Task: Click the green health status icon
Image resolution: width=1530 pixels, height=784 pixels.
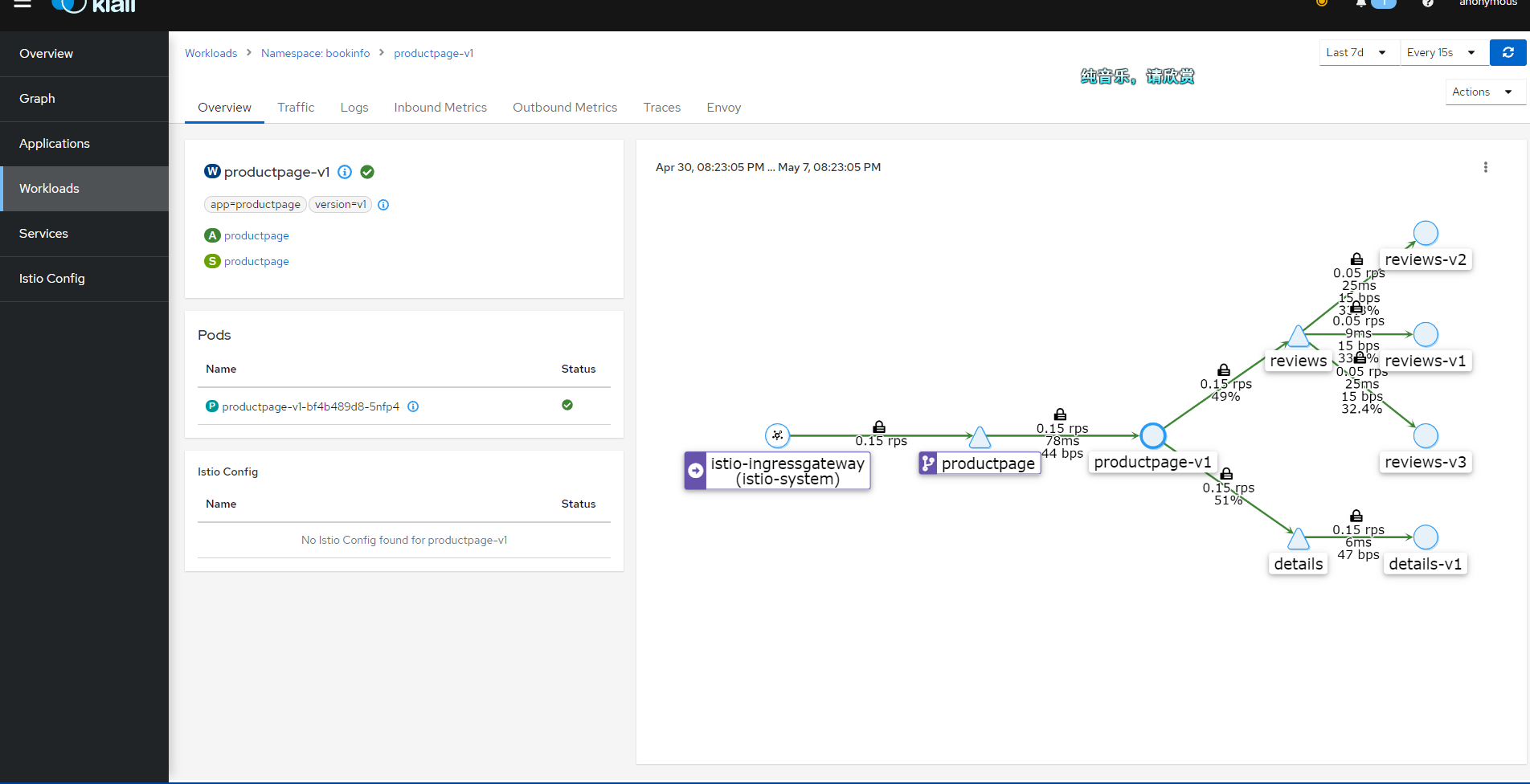Action: (x=367, y=172)
